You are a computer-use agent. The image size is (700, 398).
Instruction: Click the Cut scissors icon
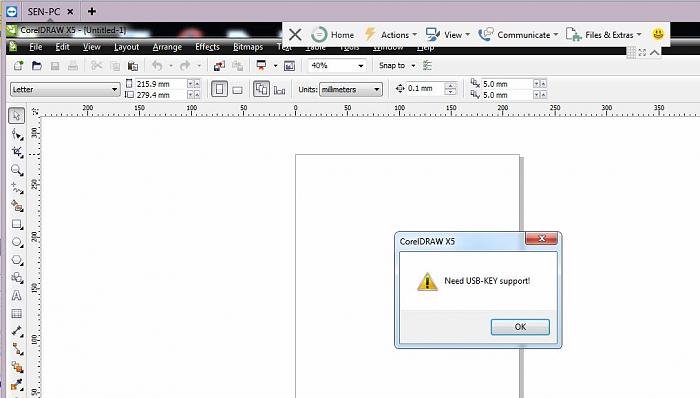point(96,66)
